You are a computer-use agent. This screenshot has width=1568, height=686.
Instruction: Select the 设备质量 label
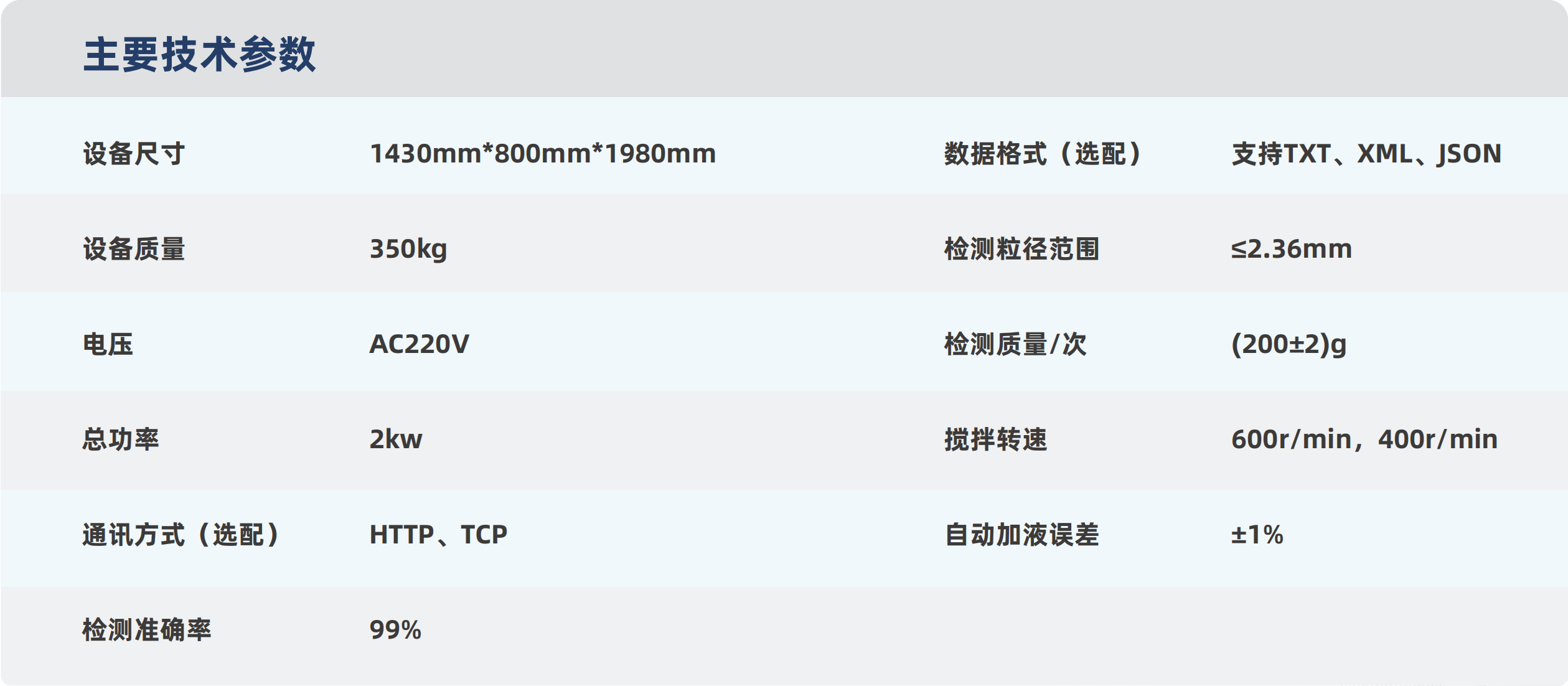[134, 248]
